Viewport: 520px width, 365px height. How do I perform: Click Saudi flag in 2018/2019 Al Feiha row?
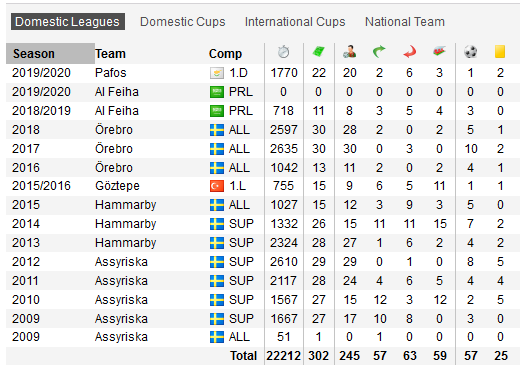(x=217, y=111)
